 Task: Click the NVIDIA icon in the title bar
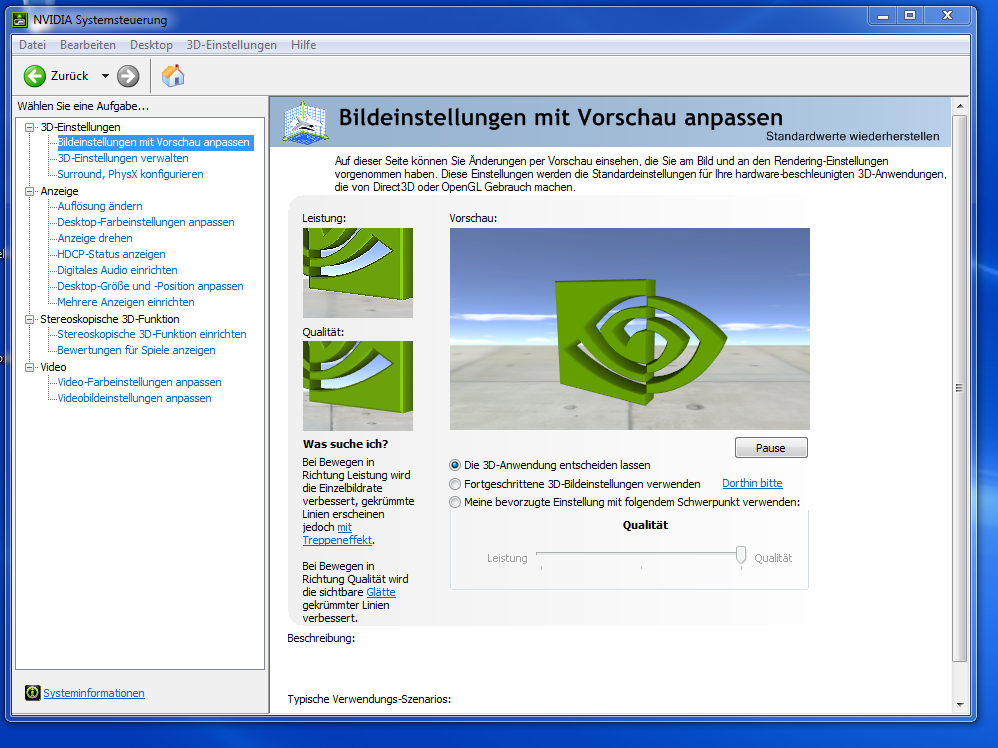20,20
